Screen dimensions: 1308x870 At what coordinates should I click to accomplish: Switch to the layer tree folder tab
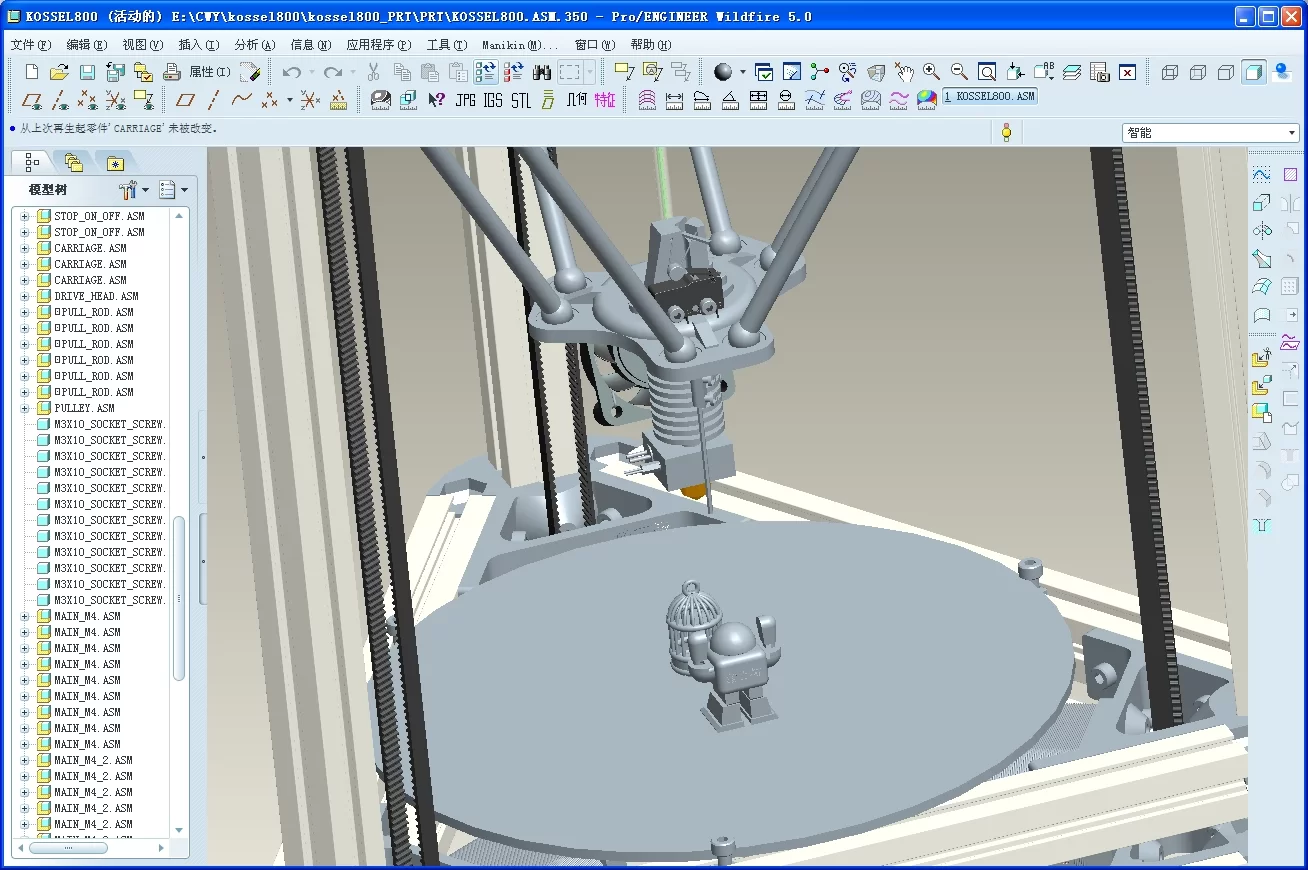pos(73,162)
